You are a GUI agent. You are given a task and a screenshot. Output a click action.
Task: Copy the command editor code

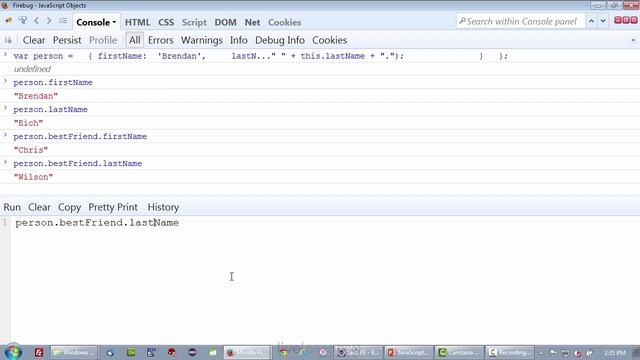69,207
